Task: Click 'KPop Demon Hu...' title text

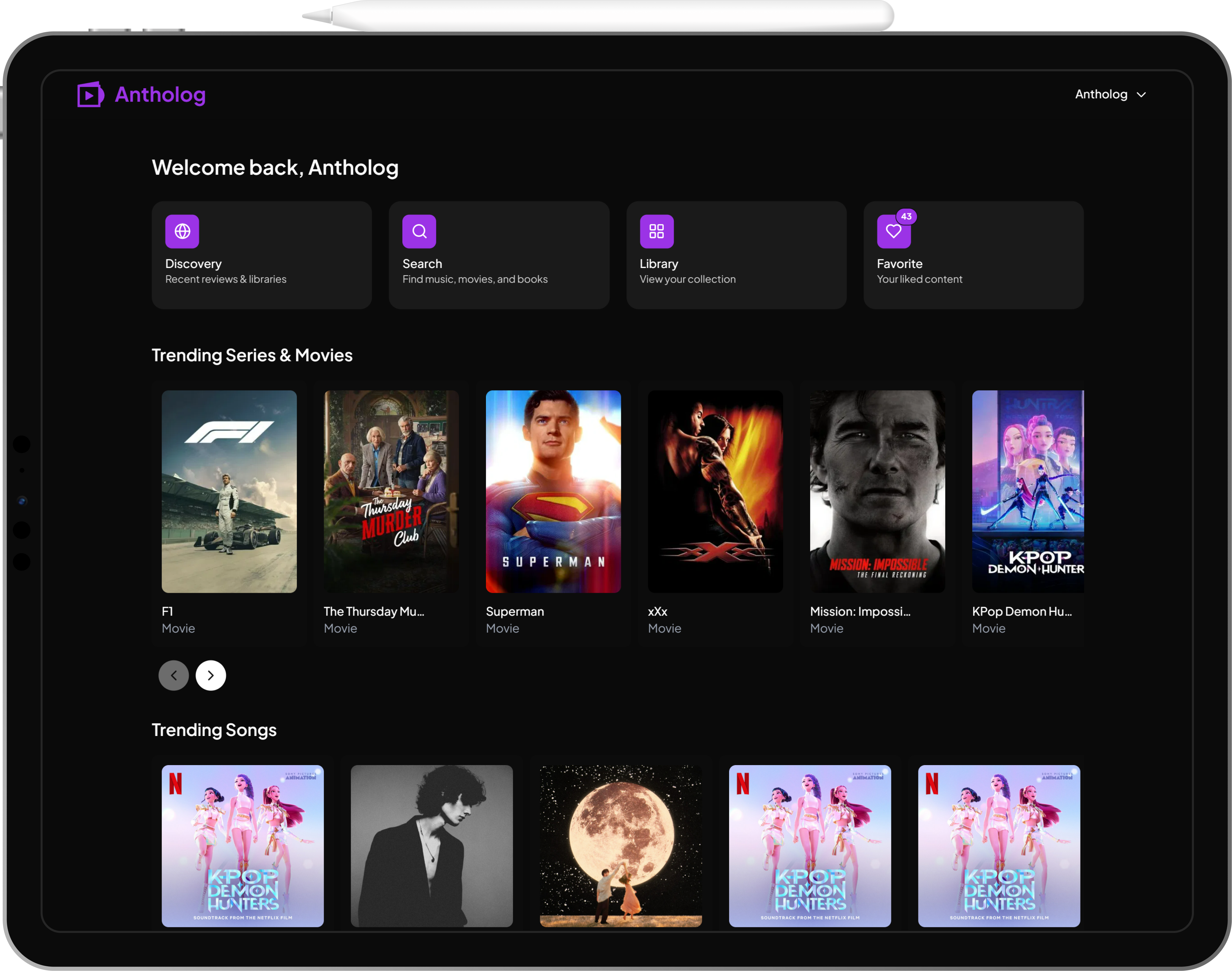Action: click(1022, 612)
